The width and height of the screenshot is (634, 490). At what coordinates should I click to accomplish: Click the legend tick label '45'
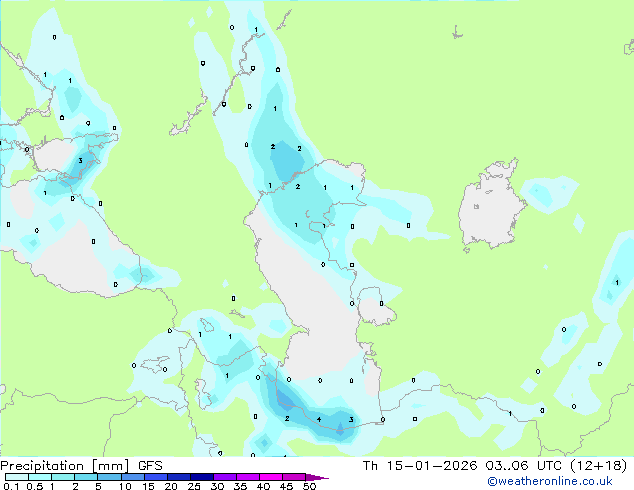pyautogui.click(x=286, y=486)
